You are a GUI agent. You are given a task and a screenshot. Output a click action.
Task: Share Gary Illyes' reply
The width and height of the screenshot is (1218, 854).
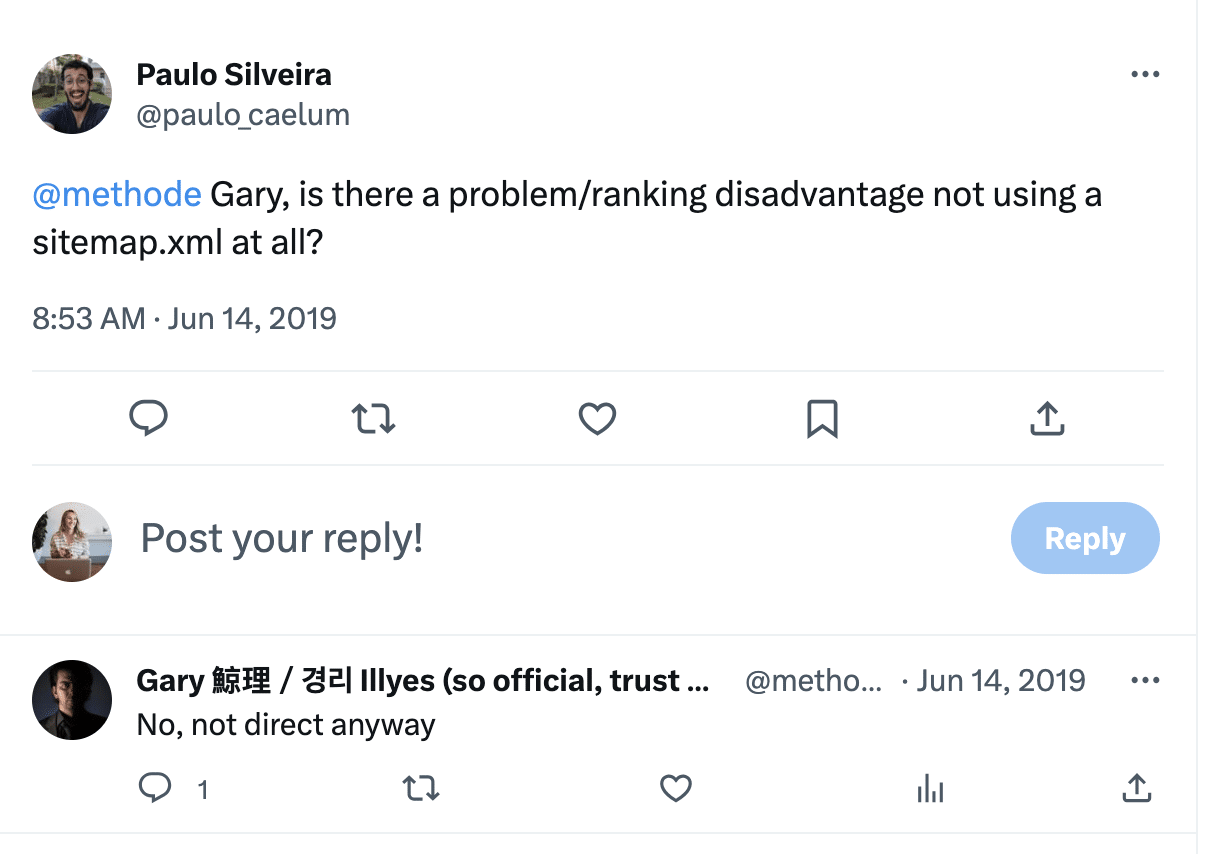coord(1136,790)
